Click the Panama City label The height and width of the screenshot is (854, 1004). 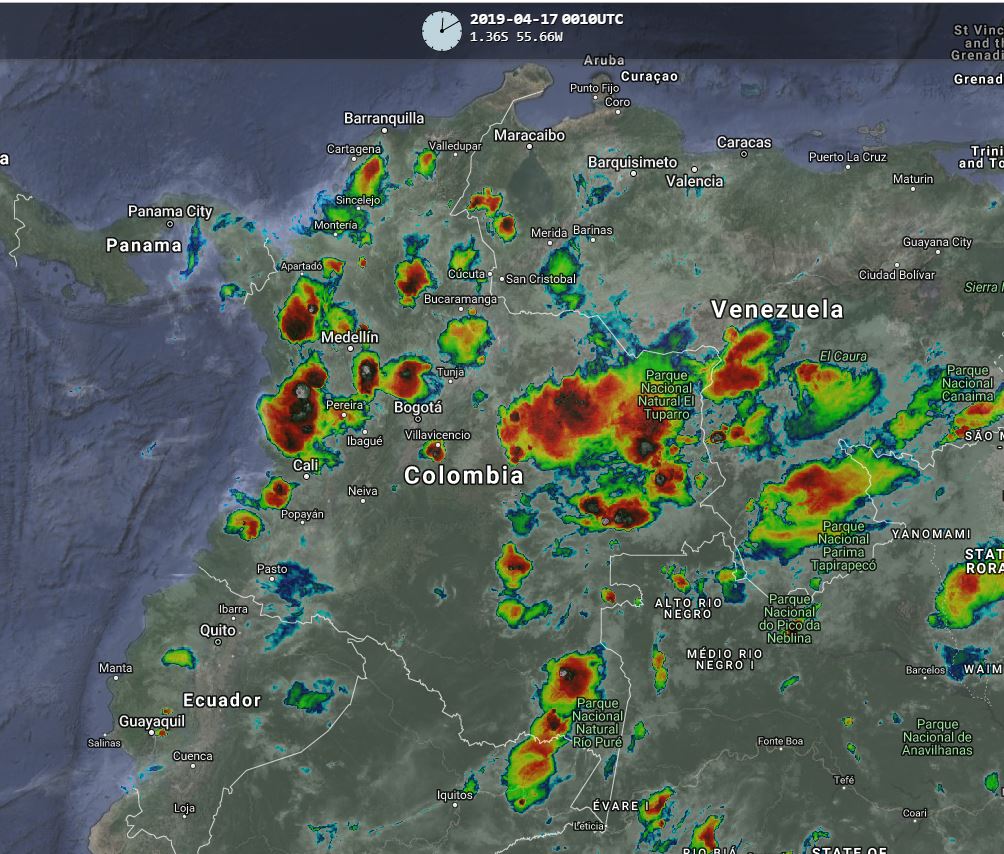(170, 211)
